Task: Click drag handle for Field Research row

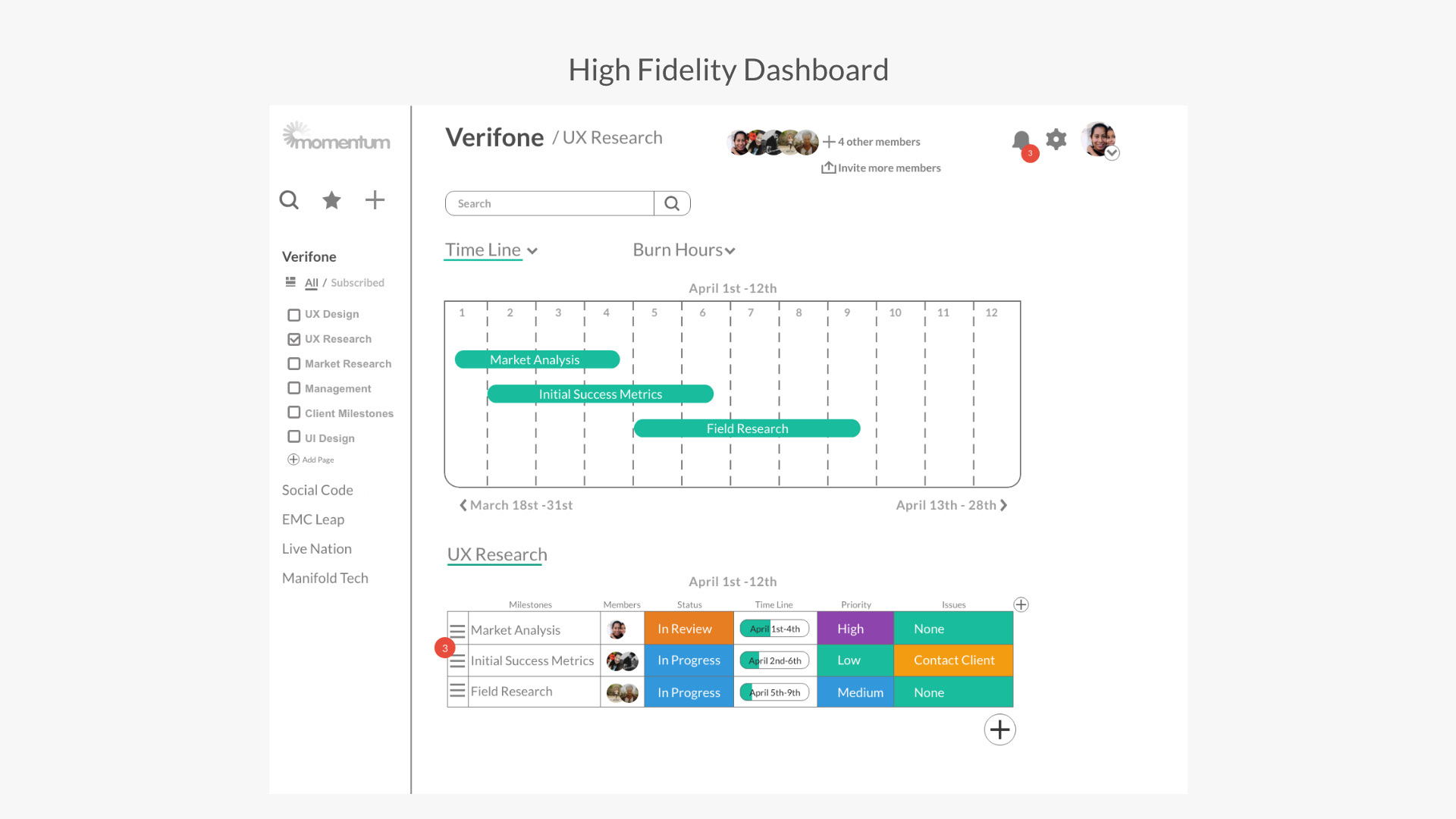Action: 457,691
